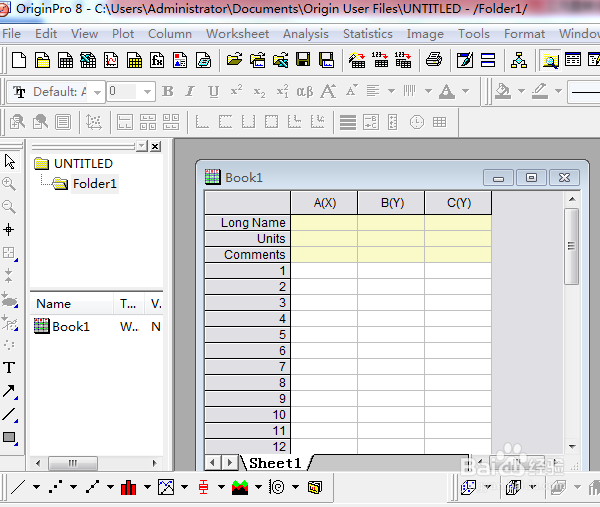The height and width of the screenshot is (507, 600).
Task: Open the font color A dropdown arrow
Action: [466, 91]
